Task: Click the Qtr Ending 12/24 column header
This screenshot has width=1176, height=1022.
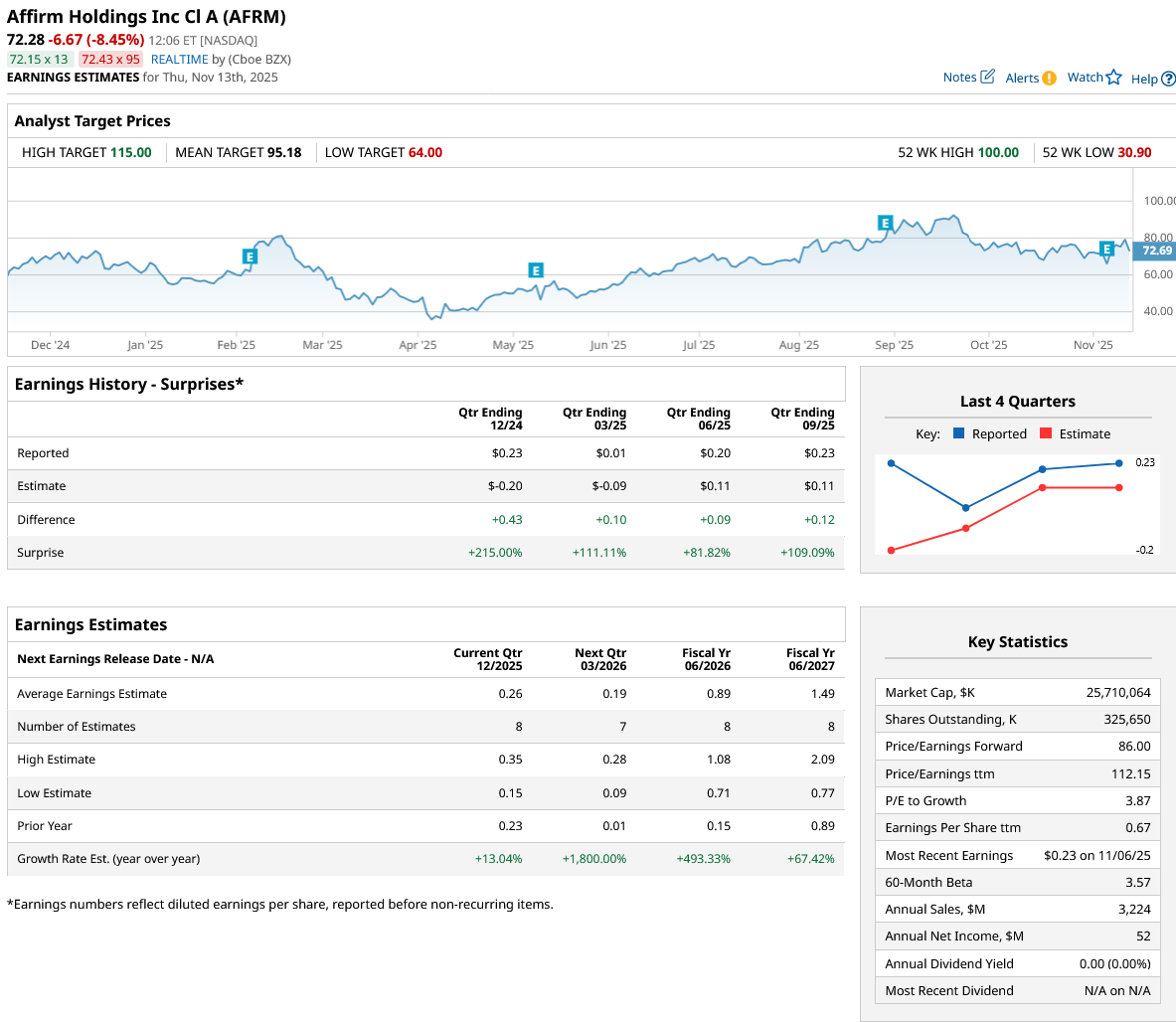Action: coord(490,419)
